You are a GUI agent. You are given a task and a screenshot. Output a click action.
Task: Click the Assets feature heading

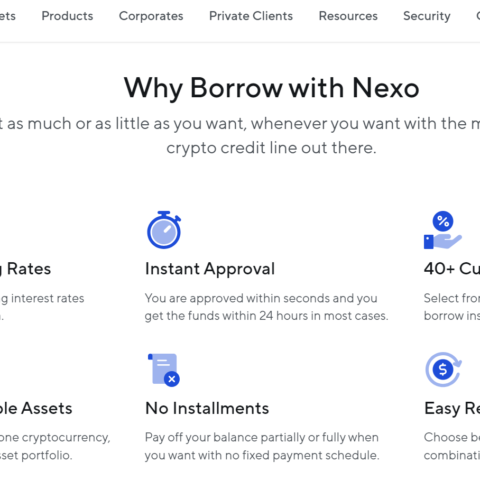[x=36, y=408]
